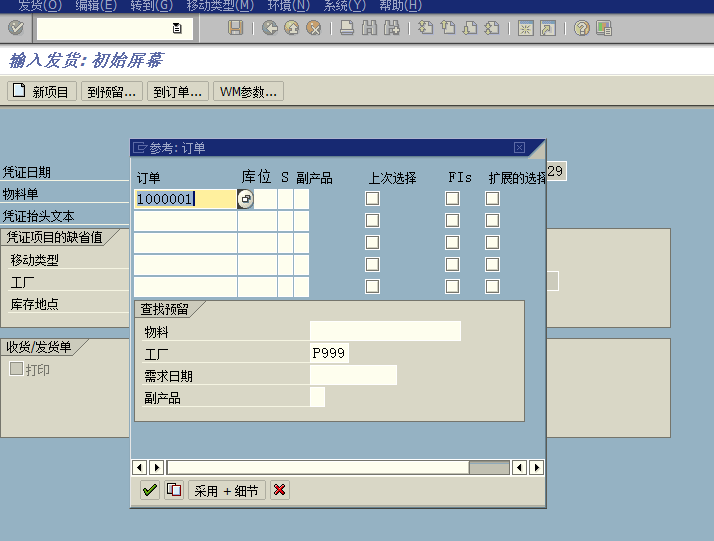714x541 pixels.
Task: Check 上次选择 box in second row
Action: pyautogui.click(x=372, y=220)
